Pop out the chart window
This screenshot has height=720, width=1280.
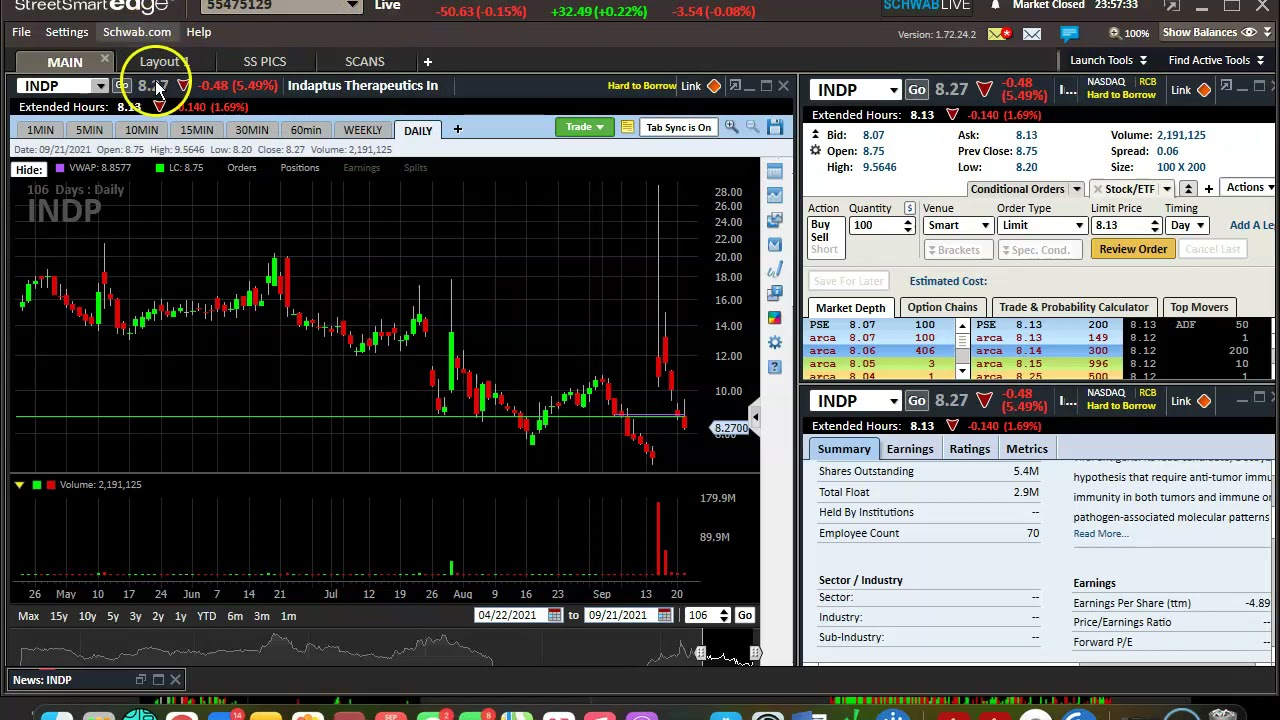tap(735, 86)
